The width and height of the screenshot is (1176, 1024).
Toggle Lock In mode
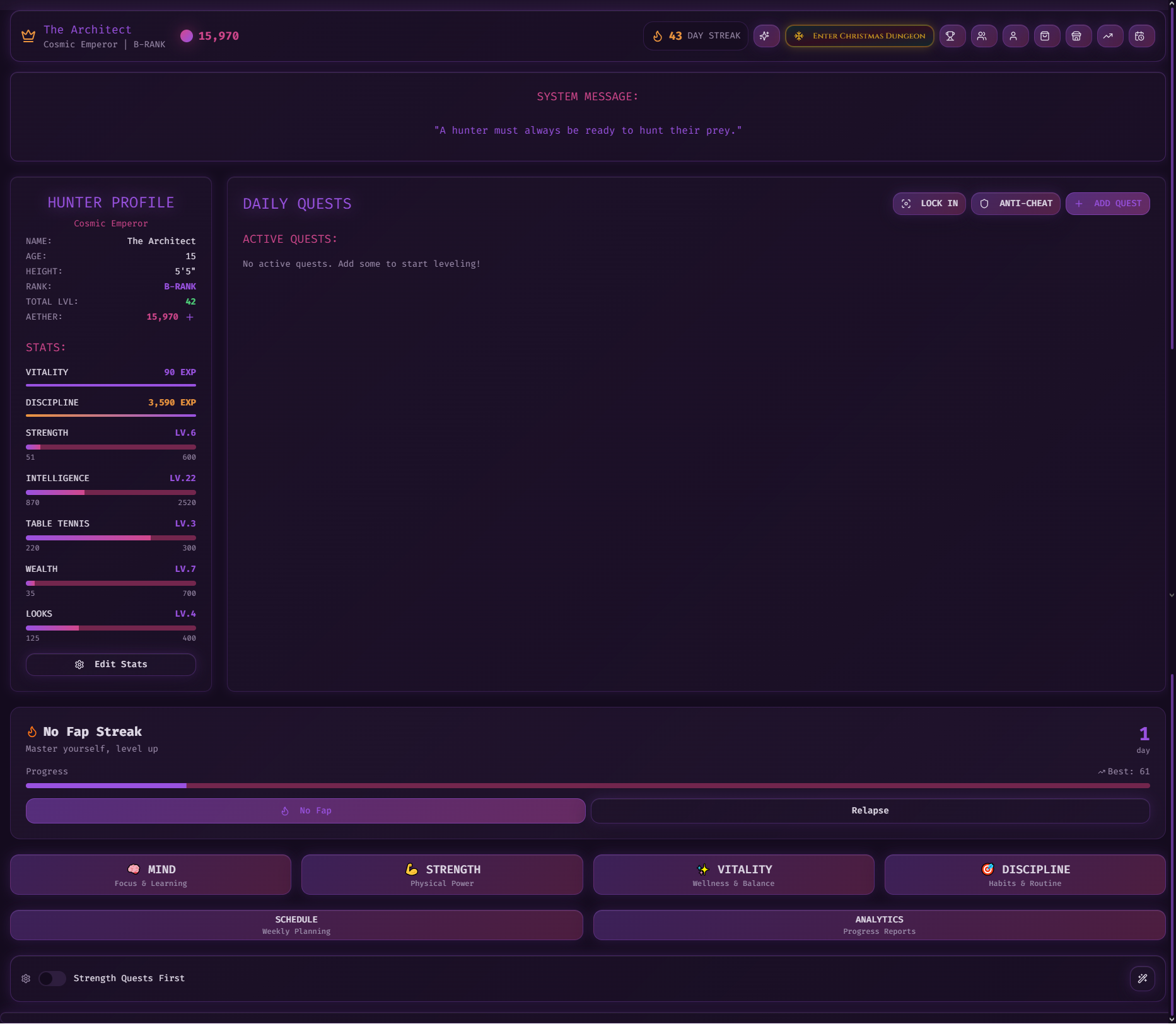pyautogui.click(x=929, y=203)
